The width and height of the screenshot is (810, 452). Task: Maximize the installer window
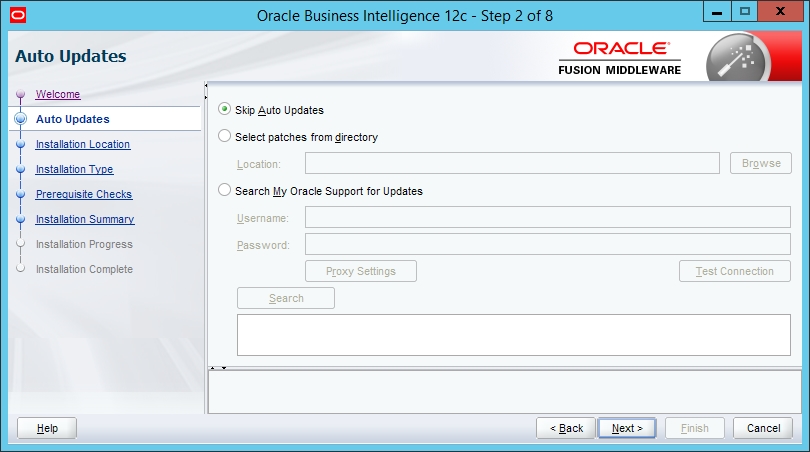[x=744, y=11]
